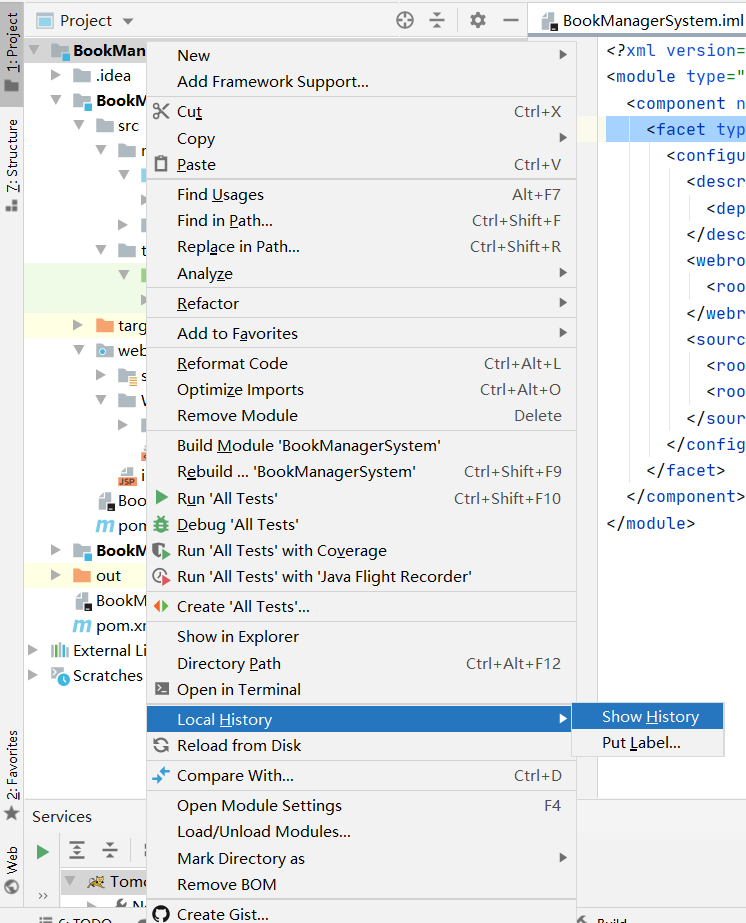The height and width of the screenshot is (923, 746).
Task: Click the orange out folder icon
Action: [81, 575]
